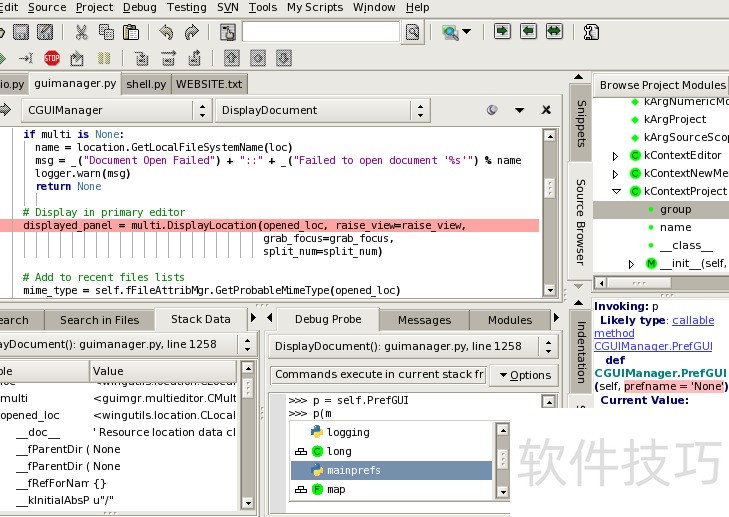The image size is (729, 517).
Task: Click the callable method link
Action: pos(692,320)
